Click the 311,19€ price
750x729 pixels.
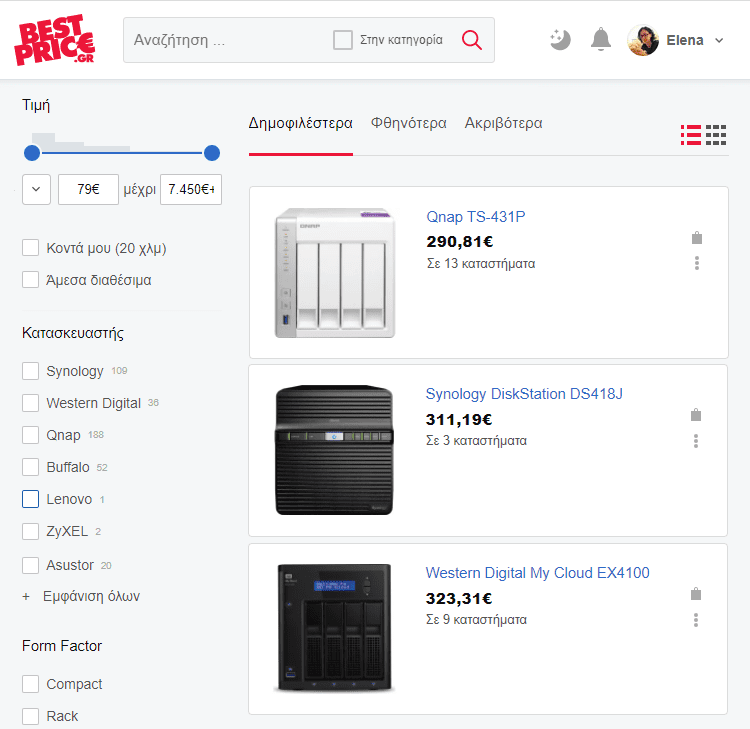[459, 420]
